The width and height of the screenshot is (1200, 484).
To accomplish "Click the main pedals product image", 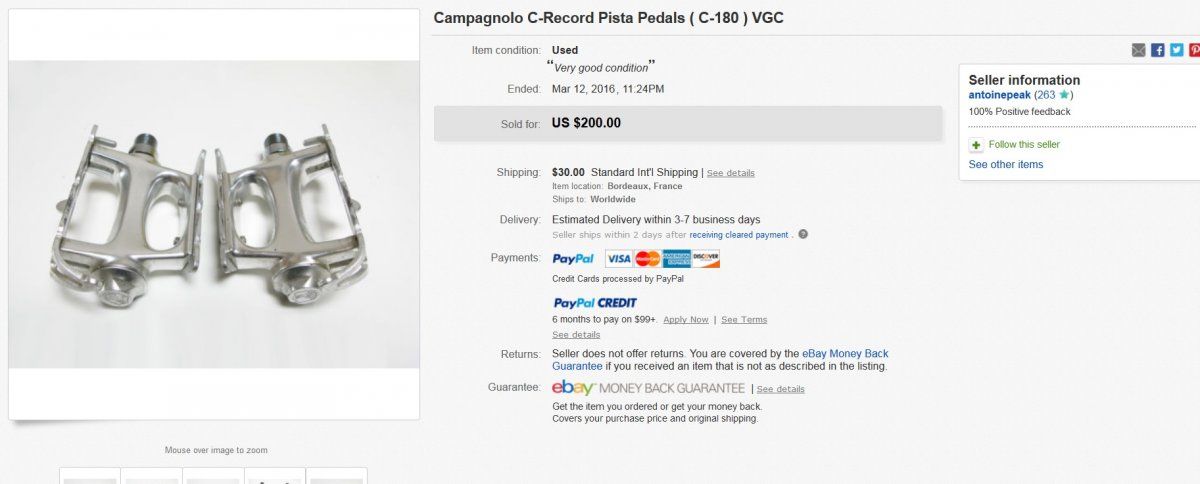I will pyautogui.click(x=214, y=214).
